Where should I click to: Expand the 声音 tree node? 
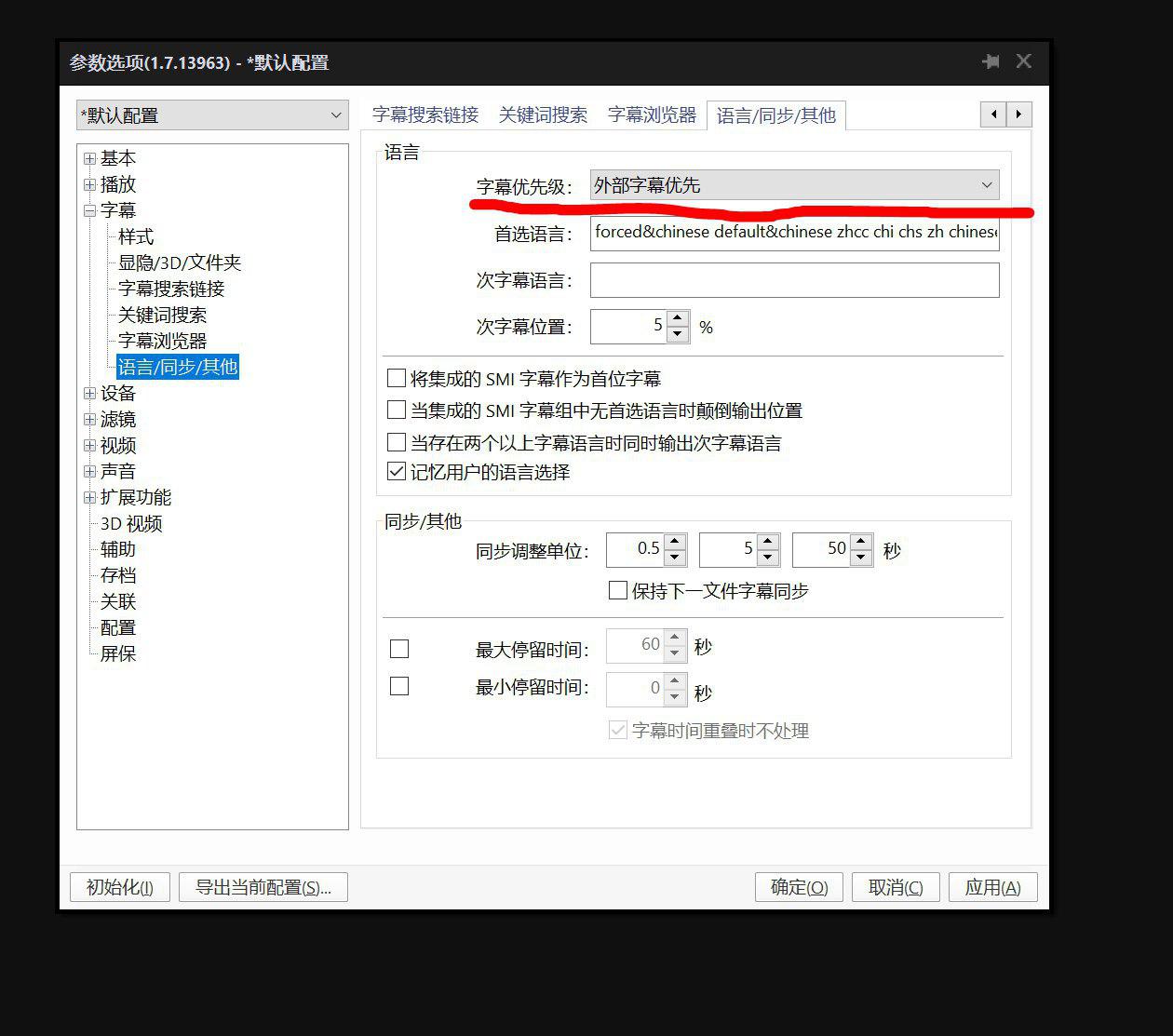89,471
